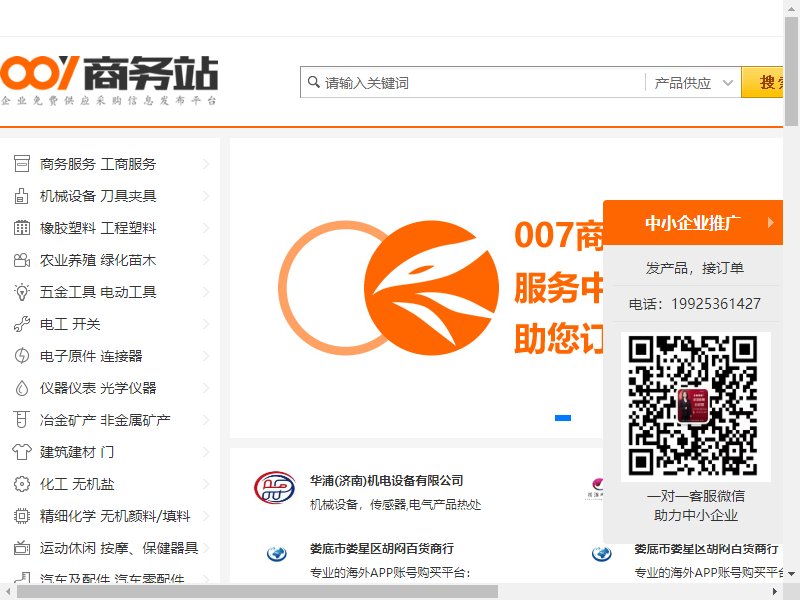The height and width of the screenshot is (600, 800).
Task: Expand the 五金工具 电动工具 row chevron
Action: pyautogui.click(x=206, y=292)
